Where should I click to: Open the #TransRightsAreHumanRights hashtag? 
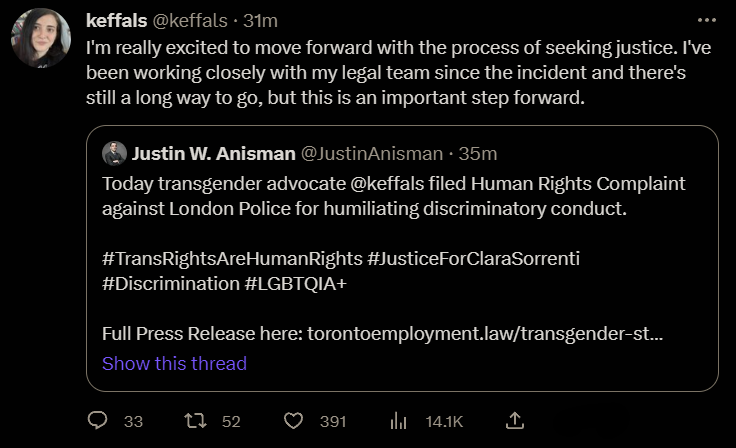(232, 258)
